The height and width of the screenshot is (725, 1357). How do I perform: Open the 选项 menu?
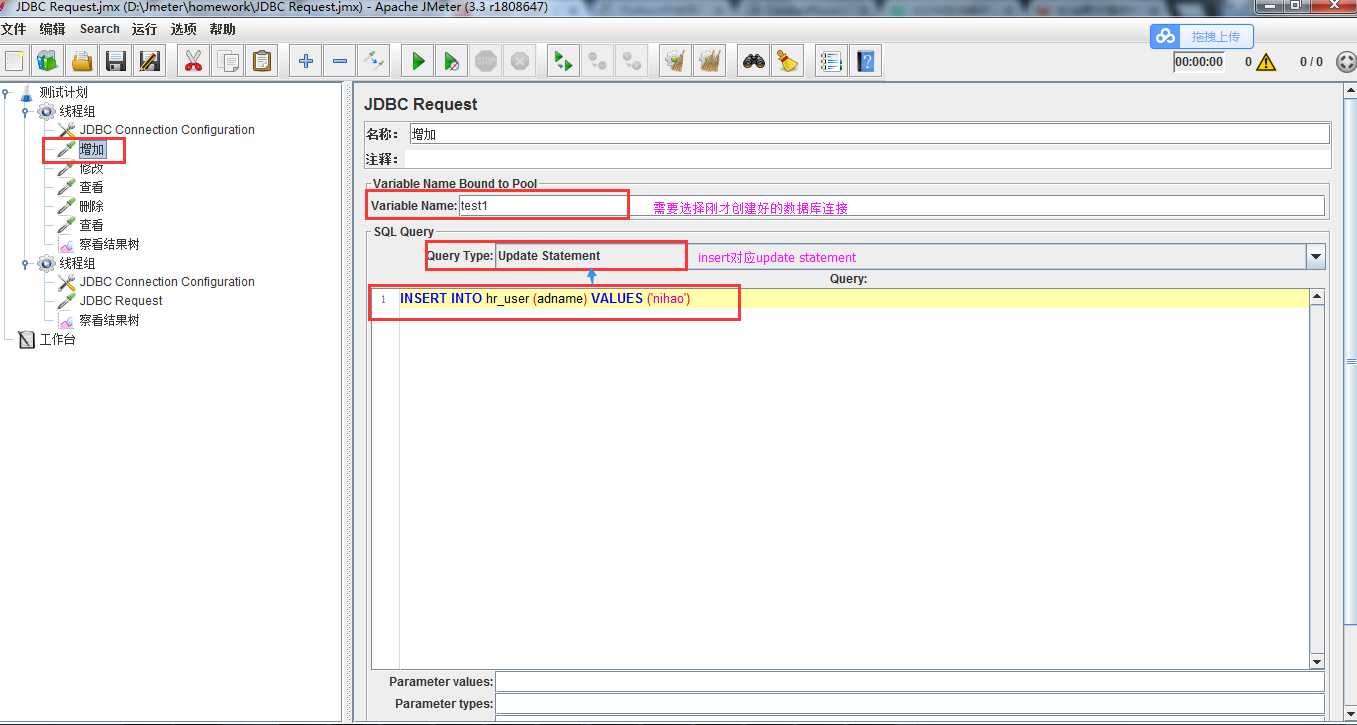pyautogui.click(x=183, y=29)
